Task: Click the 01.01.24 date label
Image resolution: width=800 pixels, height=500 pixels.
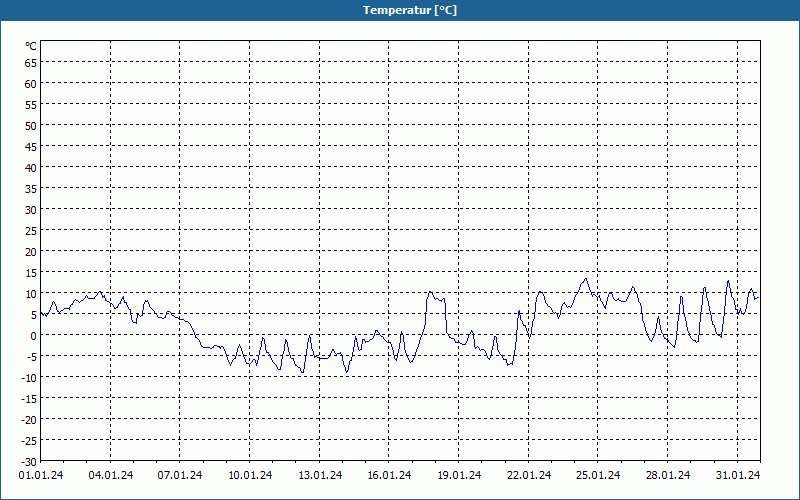Action: click(x=41, y=475)
